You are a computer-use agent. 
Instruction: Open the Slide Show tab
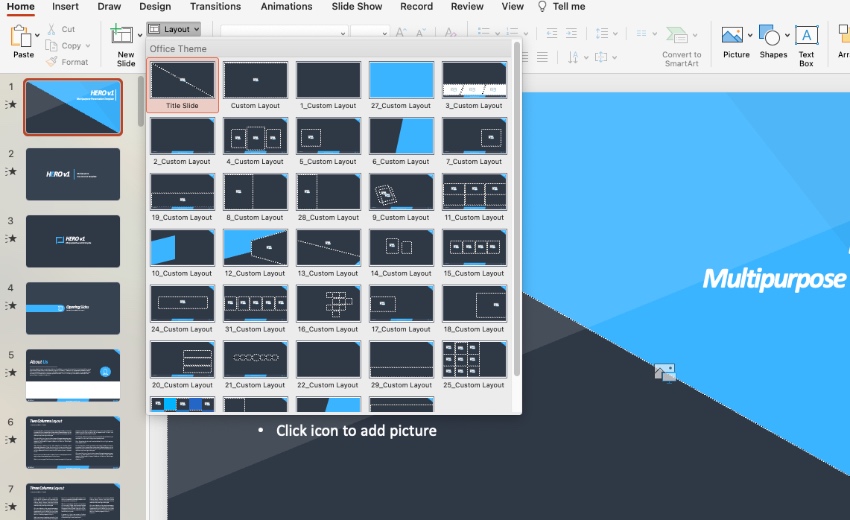(x=357, y=7)
